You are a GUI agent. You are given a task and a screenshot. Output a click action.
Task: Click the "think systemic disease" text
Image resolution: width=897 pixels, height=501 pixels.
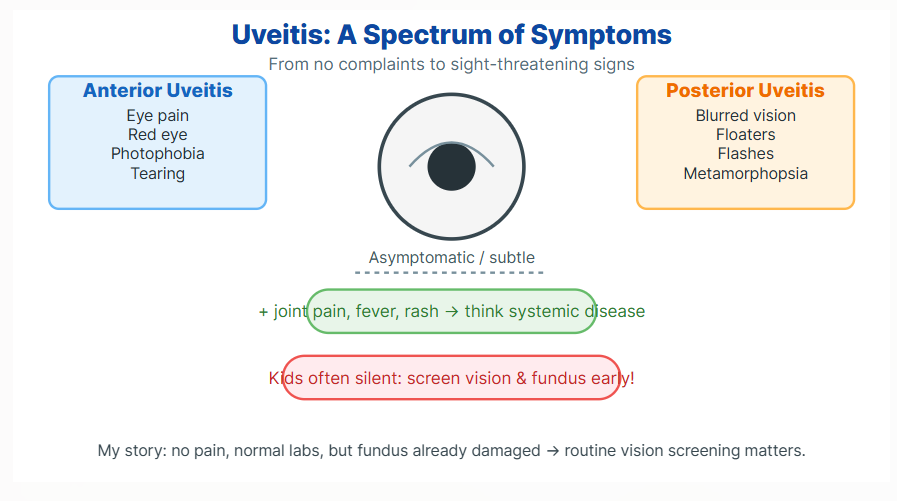tap(554, 311)
